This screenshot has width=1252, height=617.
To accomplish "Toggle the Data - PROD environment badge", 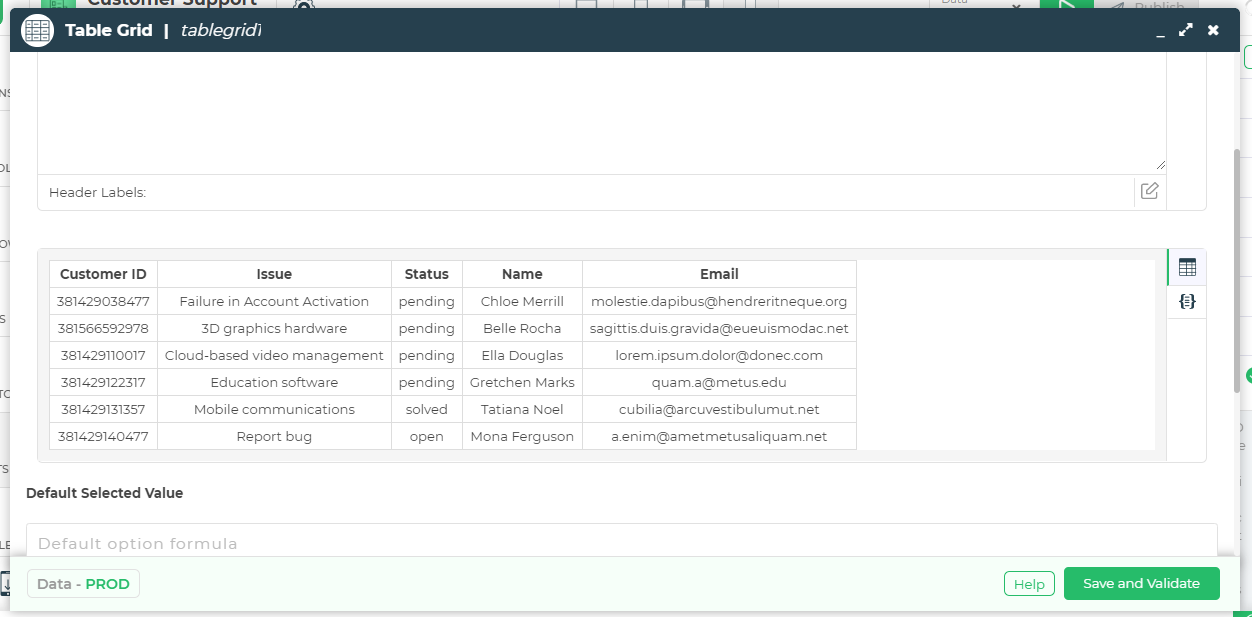I will click(82, 583).
